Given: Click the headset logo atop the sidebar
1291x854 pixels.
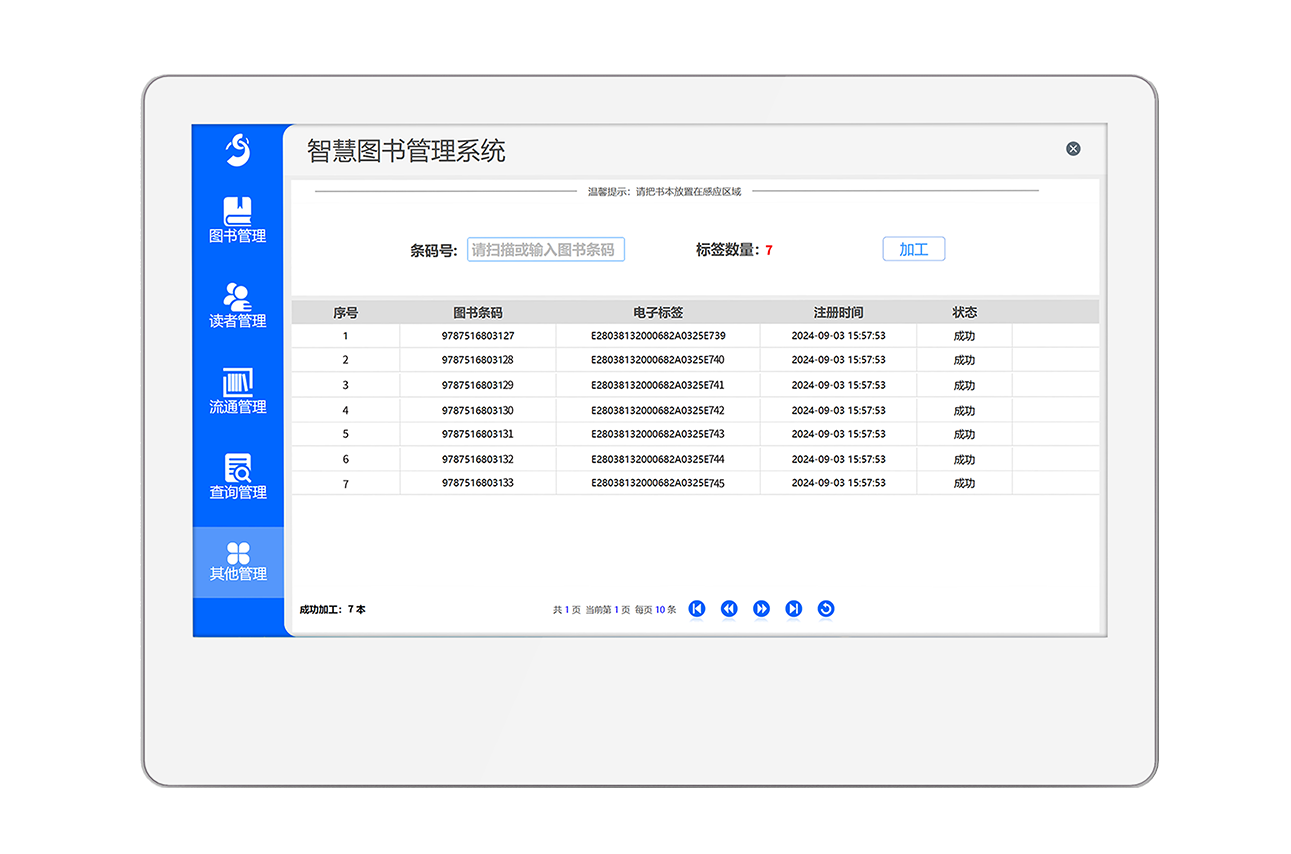Looking at the screenshot, I should pos(237,148).
